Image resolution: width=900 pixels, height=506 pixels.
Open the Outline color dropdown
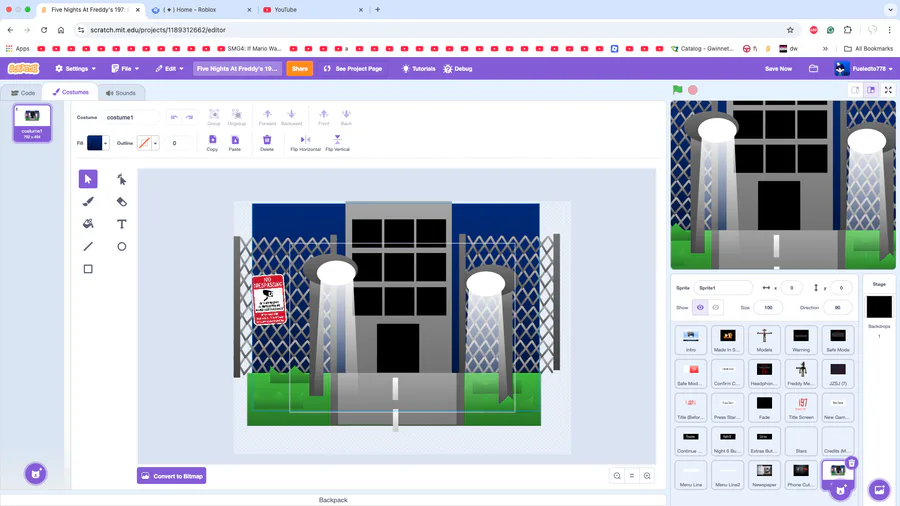155,143
